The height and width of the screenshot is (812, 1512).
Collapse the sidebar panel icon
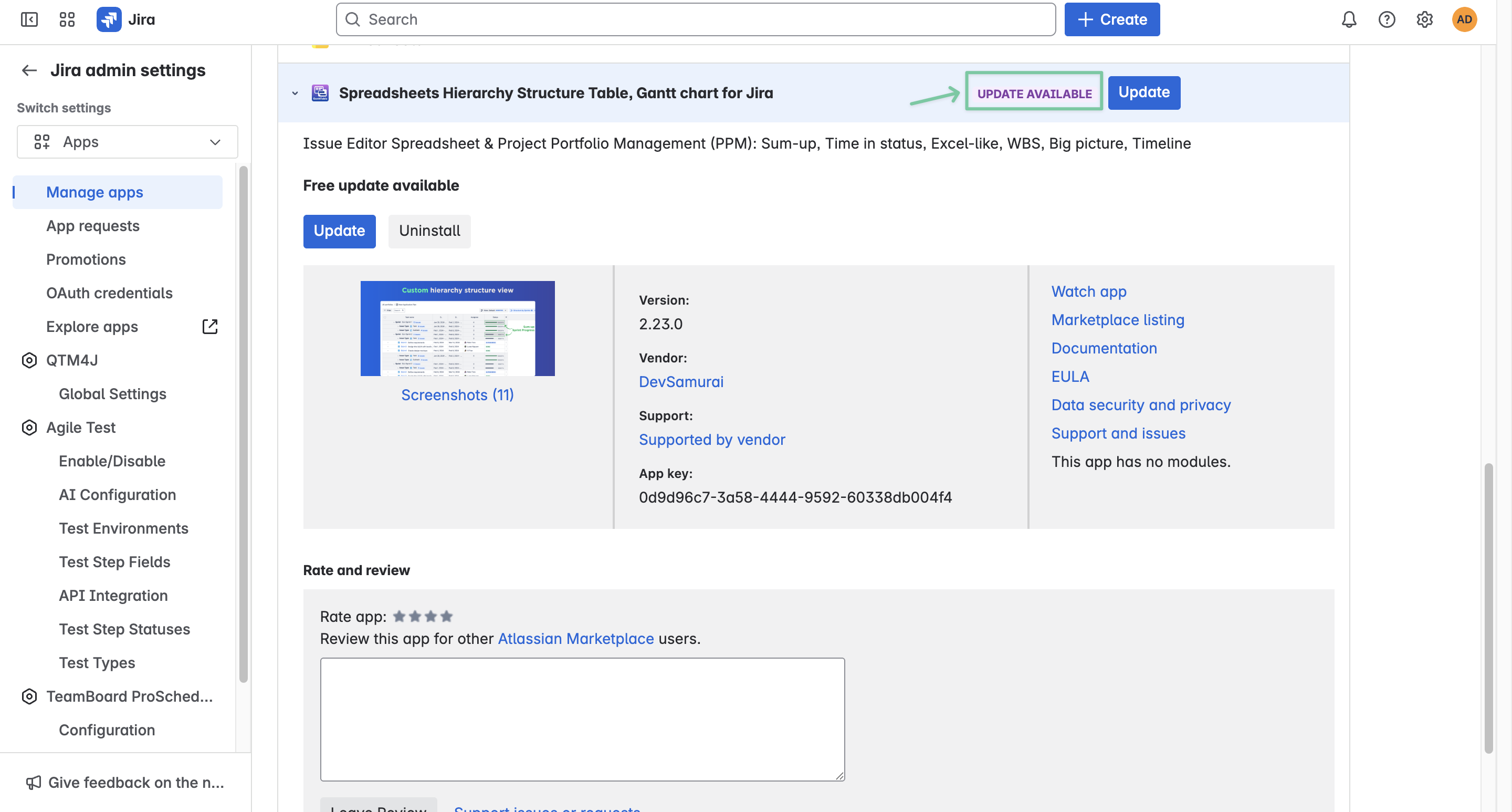pyautogui.click(x=29, y=19)
